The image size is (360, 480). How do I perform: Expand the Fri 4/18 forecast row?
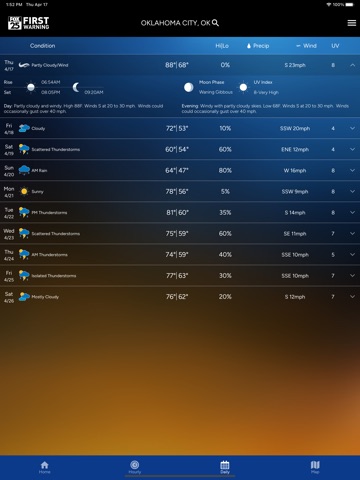click(x=352, y=128)
